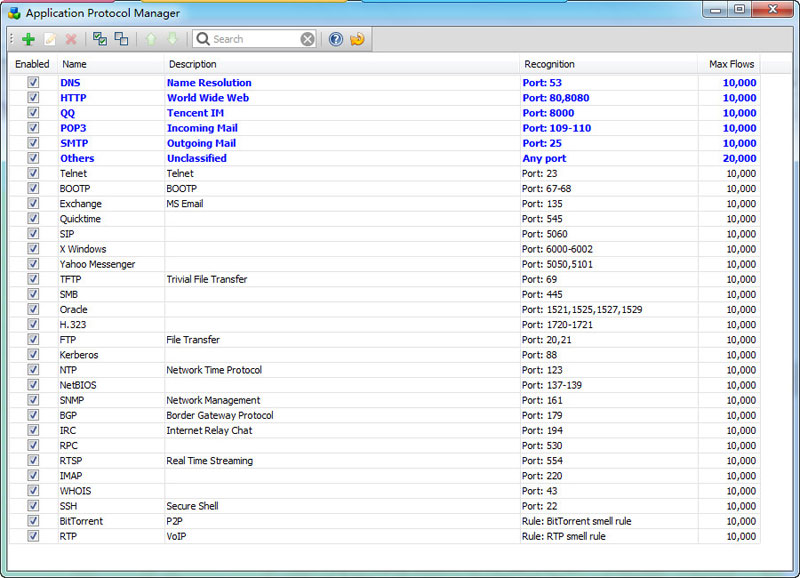Open Help with the question mark icon
The image size is (800, 578).
tap(336, 39)
